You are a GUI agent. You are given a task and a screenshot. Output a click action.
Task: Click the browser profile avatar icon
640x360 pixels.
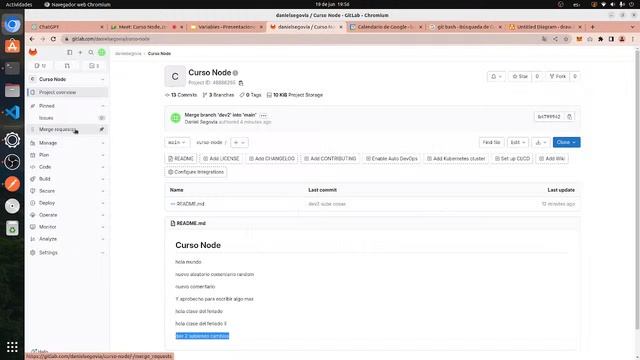click(x=622, y=39)
